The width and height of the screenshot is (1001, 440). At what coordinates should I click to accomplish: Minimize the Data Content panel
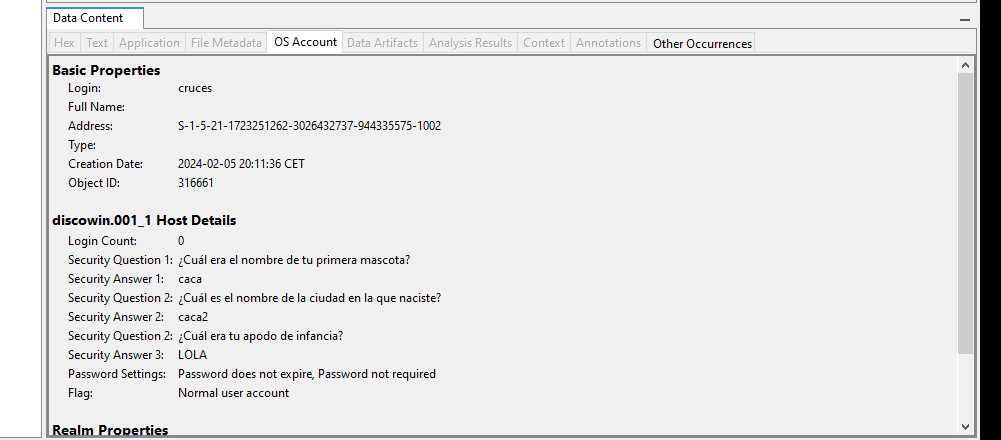click(x=965, y=20)
